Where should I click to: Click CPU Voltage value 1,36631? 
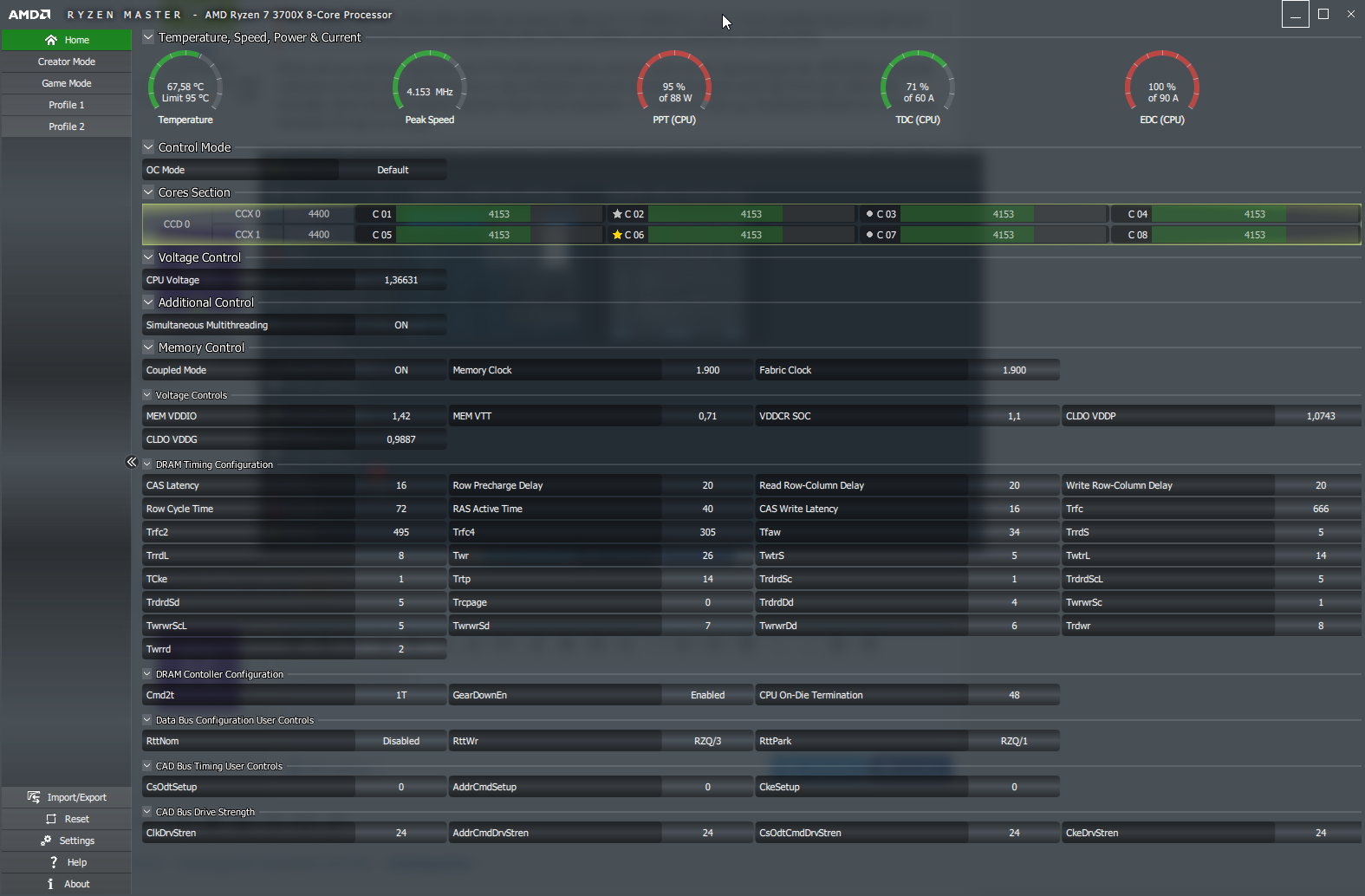401,280
